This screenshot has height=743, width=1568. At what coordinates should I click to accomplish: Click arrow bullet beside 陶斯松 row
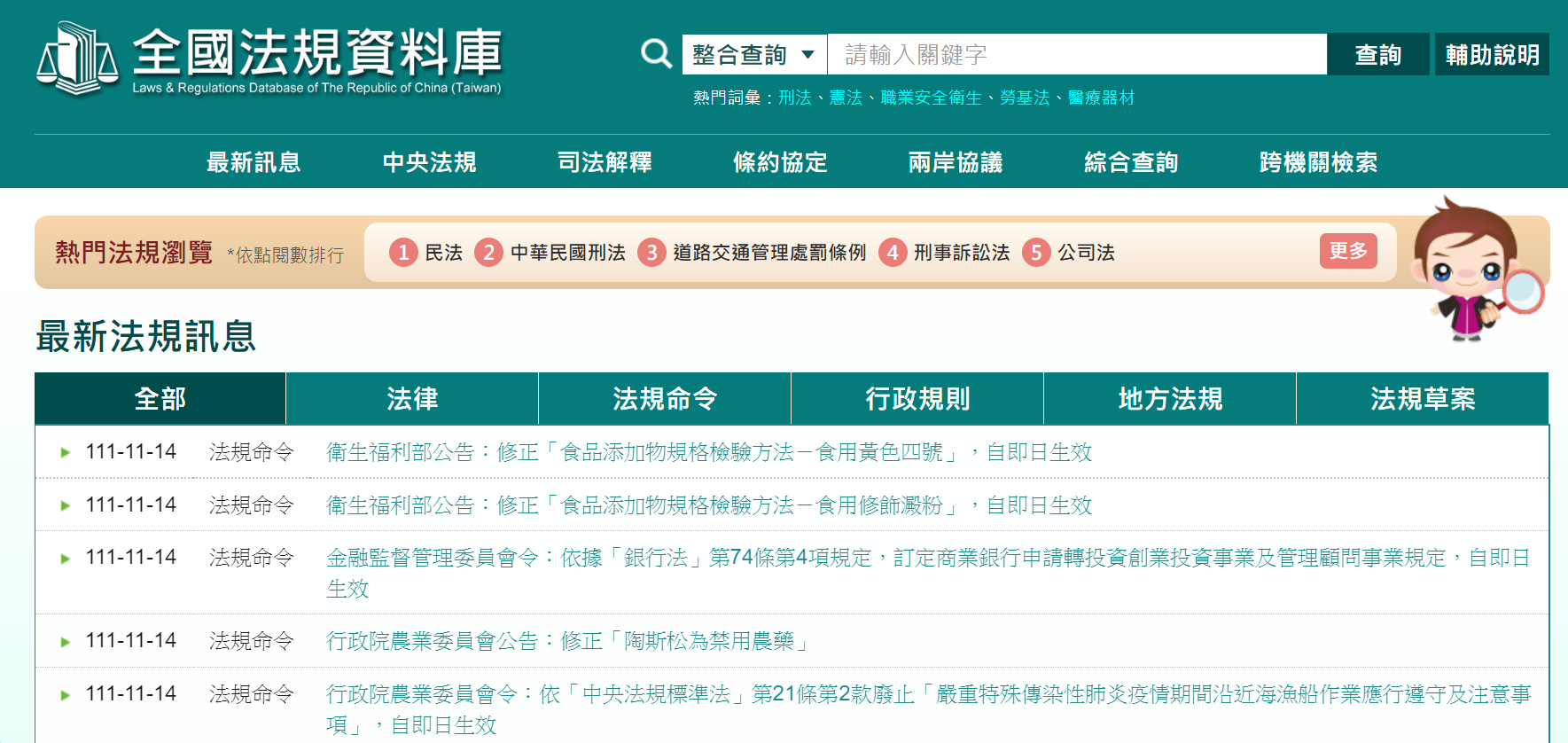[x=65, y=642]
